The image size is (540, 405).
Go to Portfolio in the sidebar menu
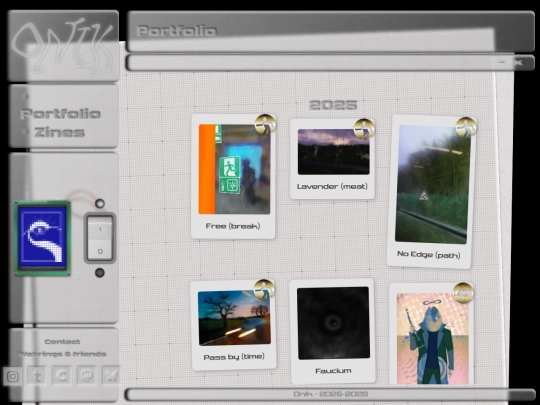[x=61, y=114]
